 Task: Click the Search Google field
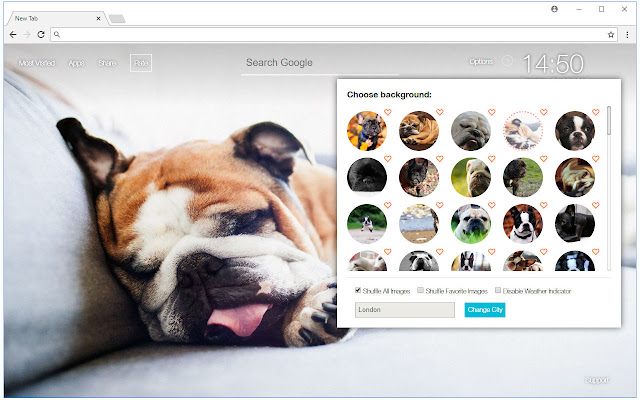point(320,63)
